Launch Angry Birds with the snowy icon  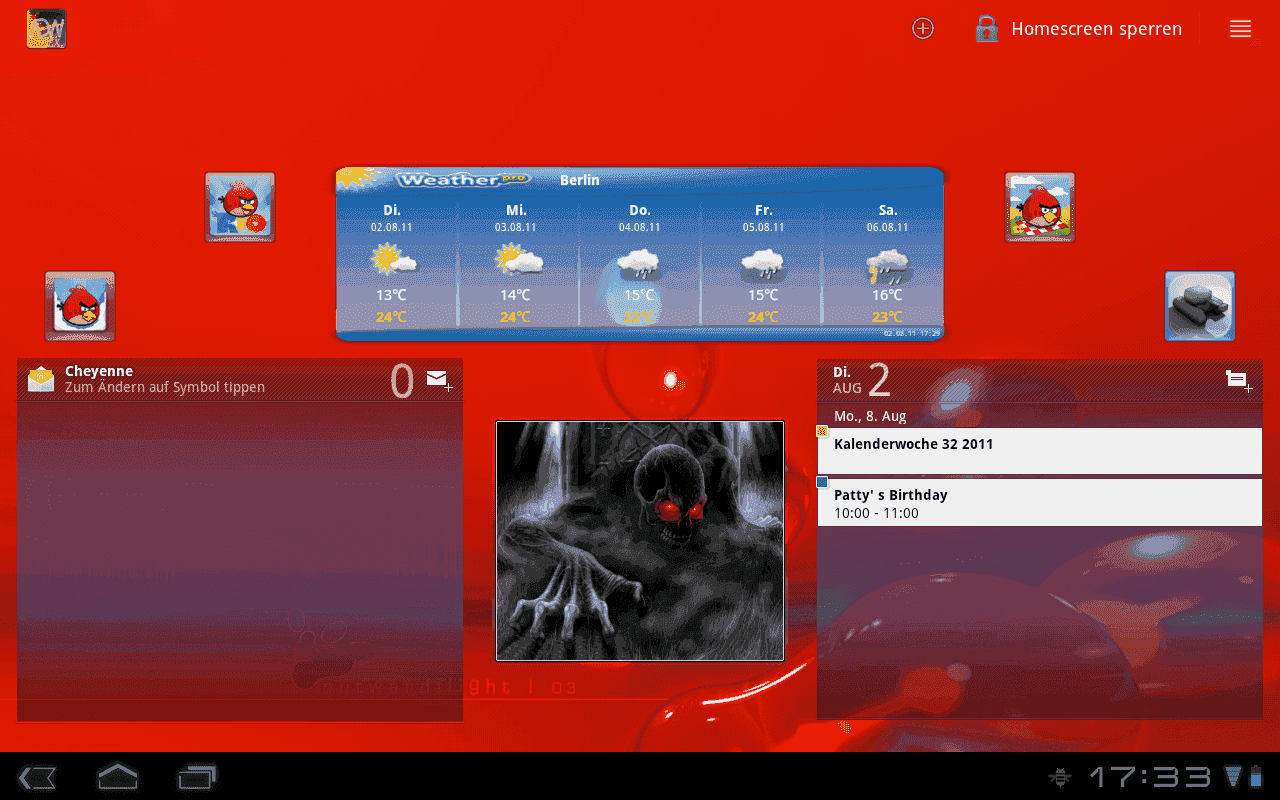(x=80, y=306)
